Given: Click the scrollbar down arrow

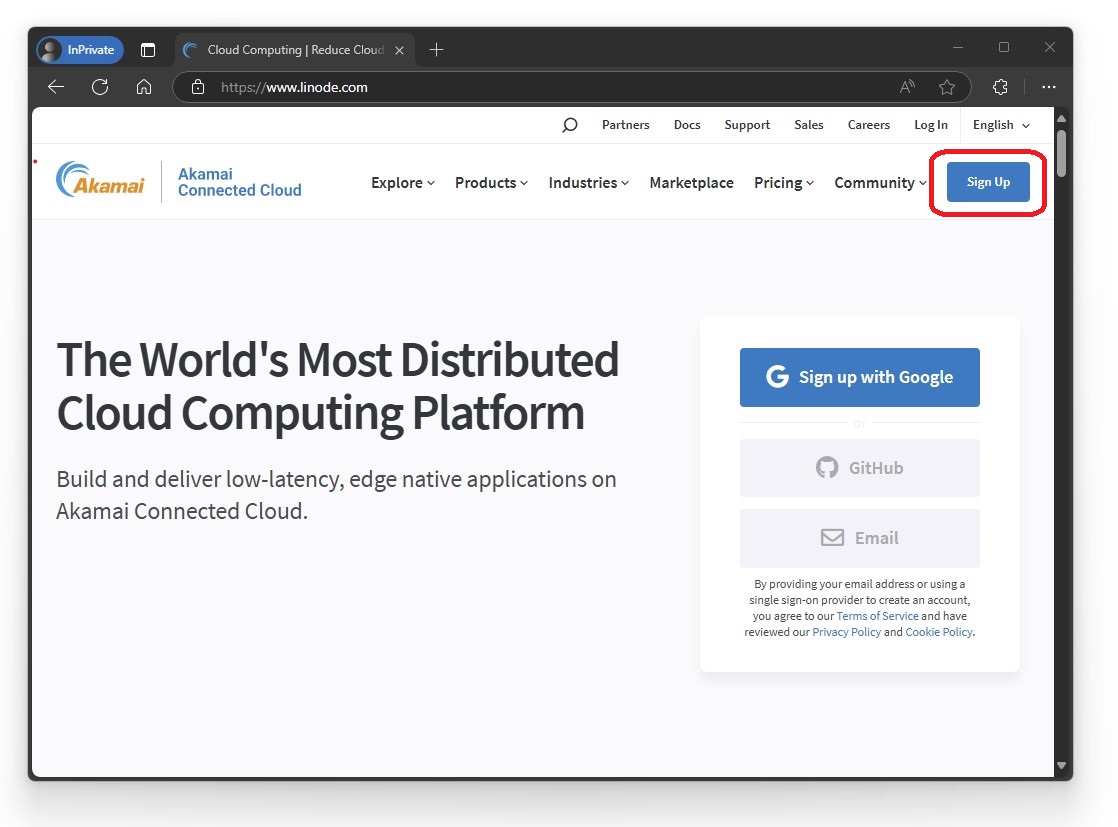Looking at the screenshot, I should 1061,766.
